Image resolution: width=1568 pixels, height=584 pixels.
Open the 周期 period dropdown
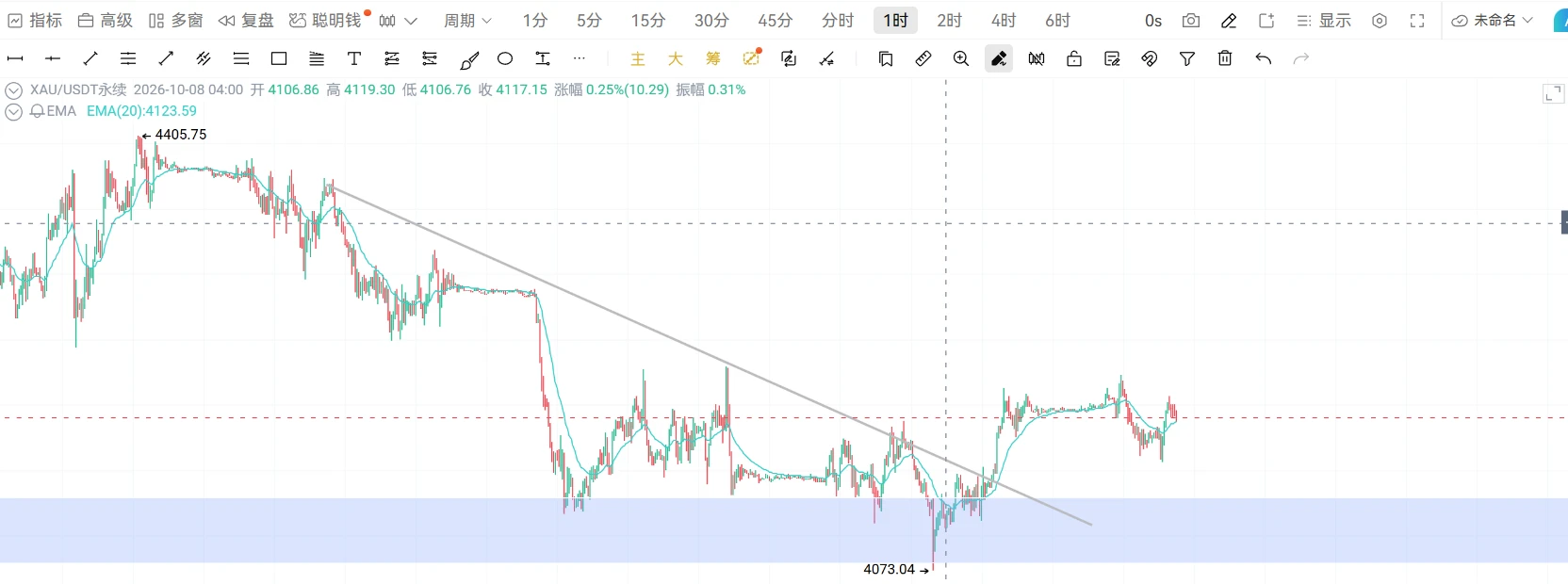click(468, 20)
